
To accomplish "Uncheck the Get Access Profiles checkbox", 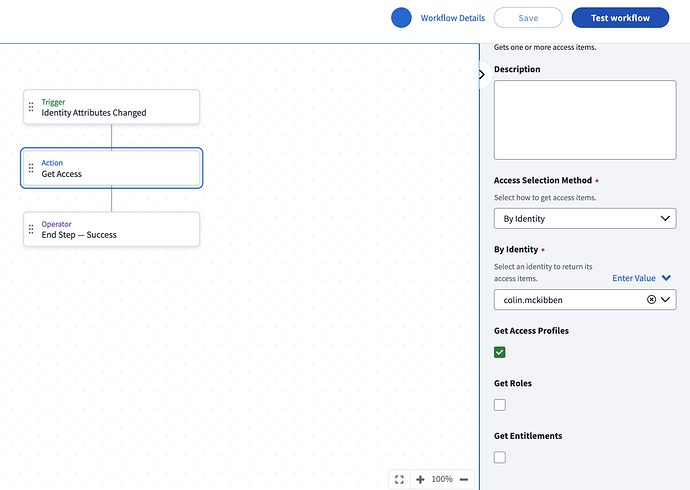I will click(499, 352).
